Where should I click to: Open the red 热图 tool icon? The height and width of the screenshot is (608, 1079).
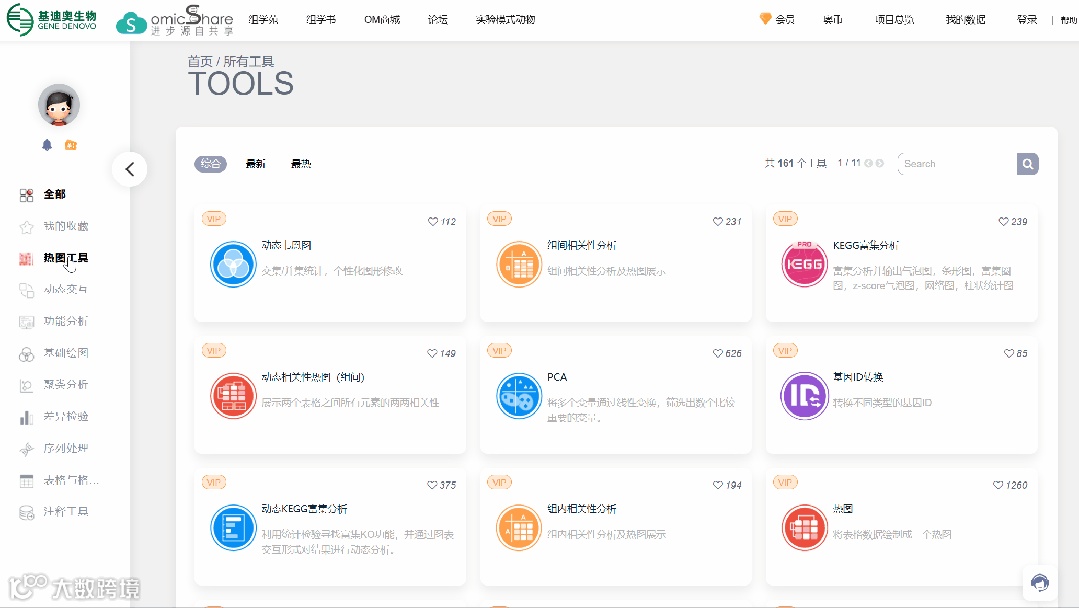pos(804,528)
